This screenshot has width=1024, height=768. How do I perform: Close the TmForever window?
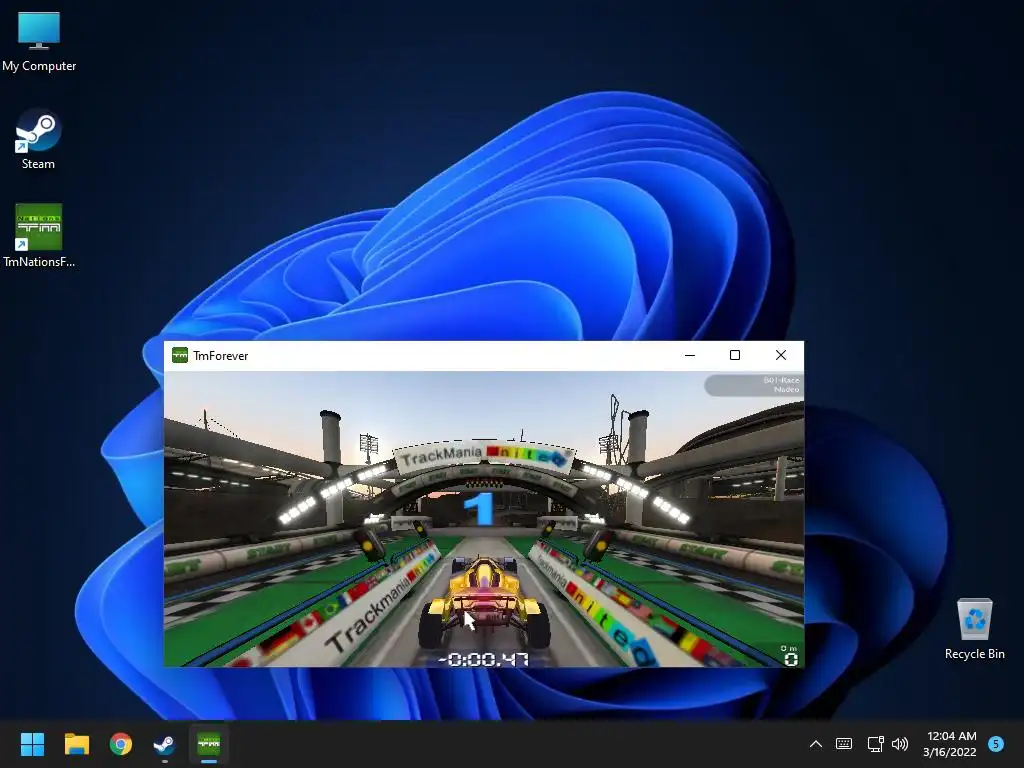point(780,355)
